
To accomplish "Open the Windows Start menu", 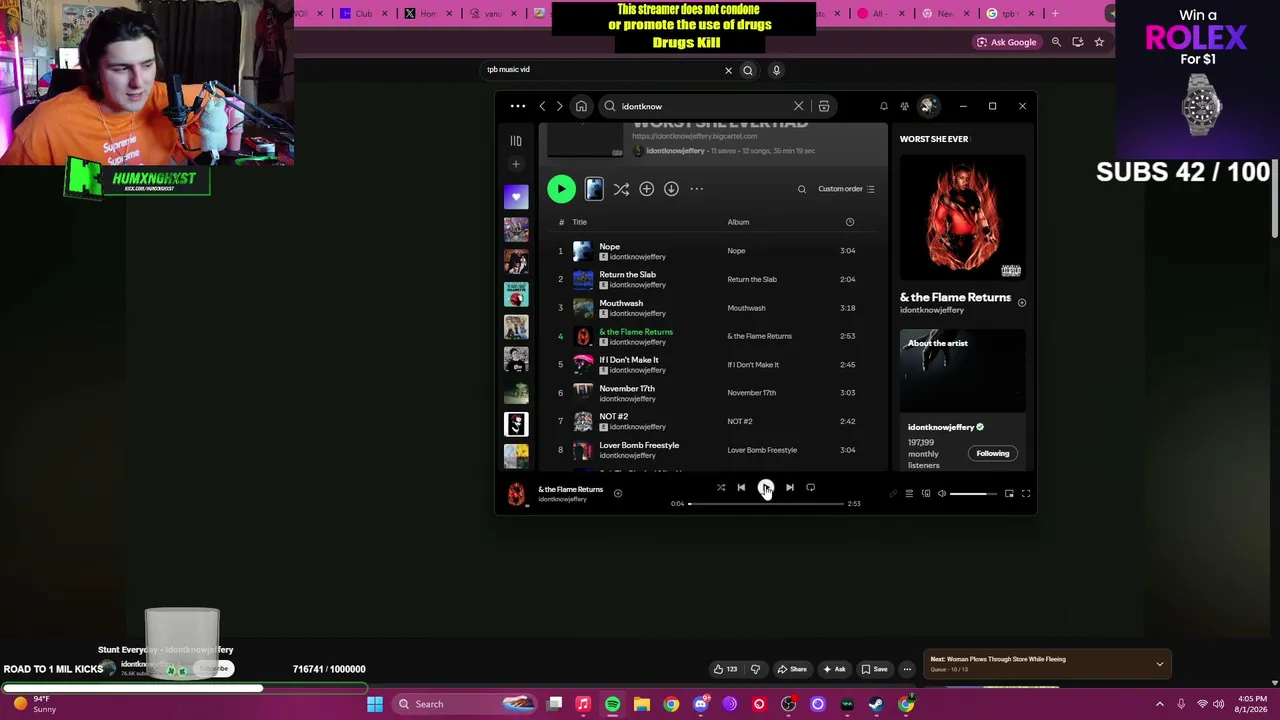I will [375, 704].
